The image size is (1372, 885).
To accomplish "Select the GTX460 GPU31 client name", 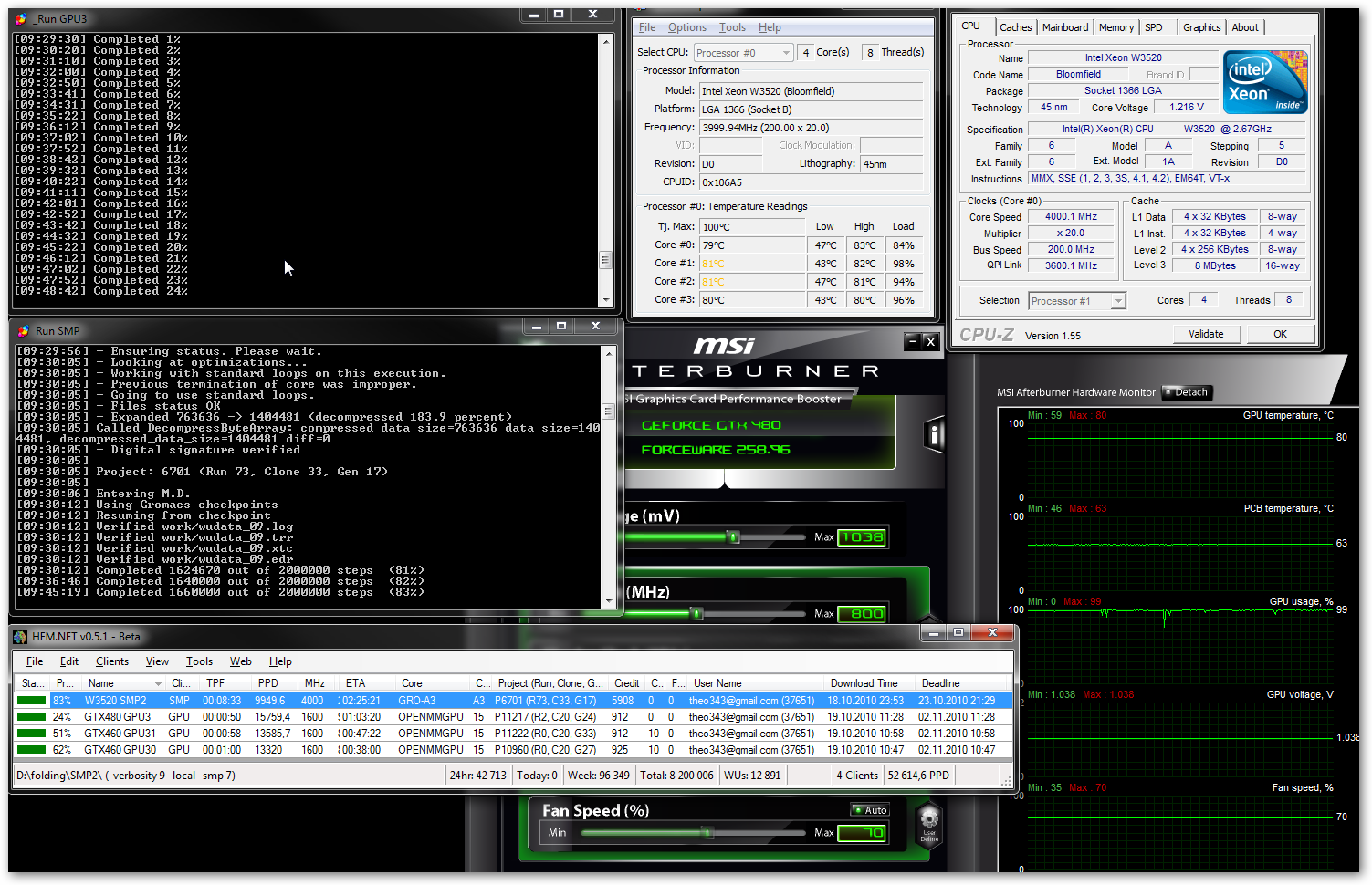I will pyautogui.click(x=120, y=734).
